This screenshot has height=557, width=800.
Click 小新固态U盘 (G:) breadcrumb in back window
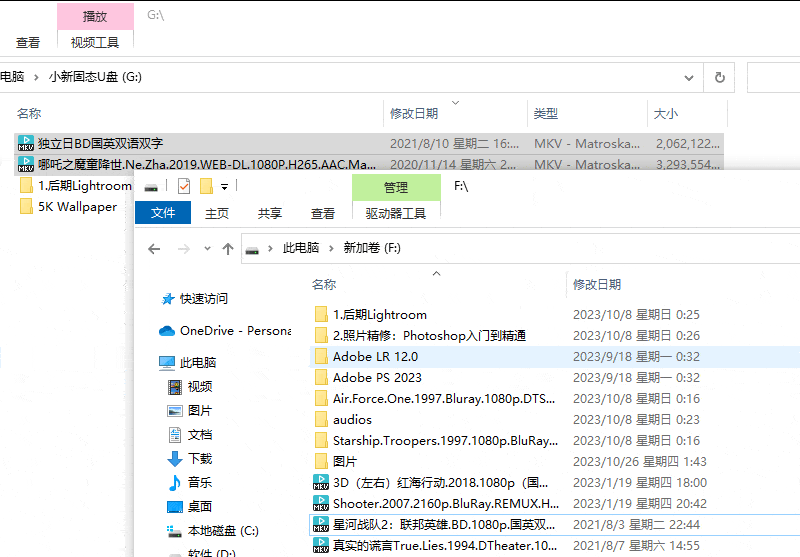click(95, 77)
